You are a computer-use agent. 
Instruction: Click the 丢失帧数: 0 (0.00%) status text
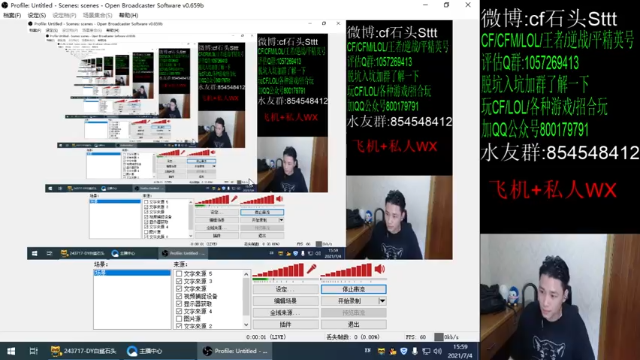tap(353, 337)
